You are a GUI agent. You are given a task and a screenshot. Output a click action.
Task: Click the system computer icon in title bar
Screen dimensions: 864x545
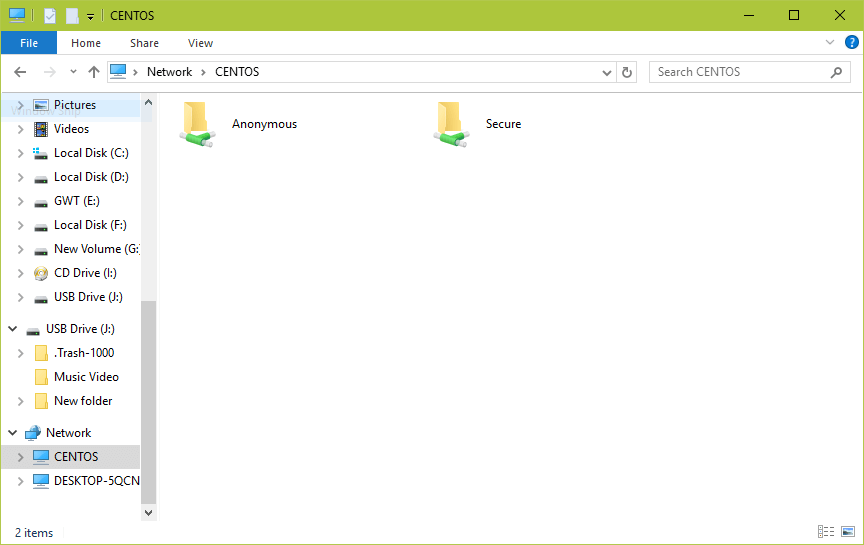click(x=17, y=15)
